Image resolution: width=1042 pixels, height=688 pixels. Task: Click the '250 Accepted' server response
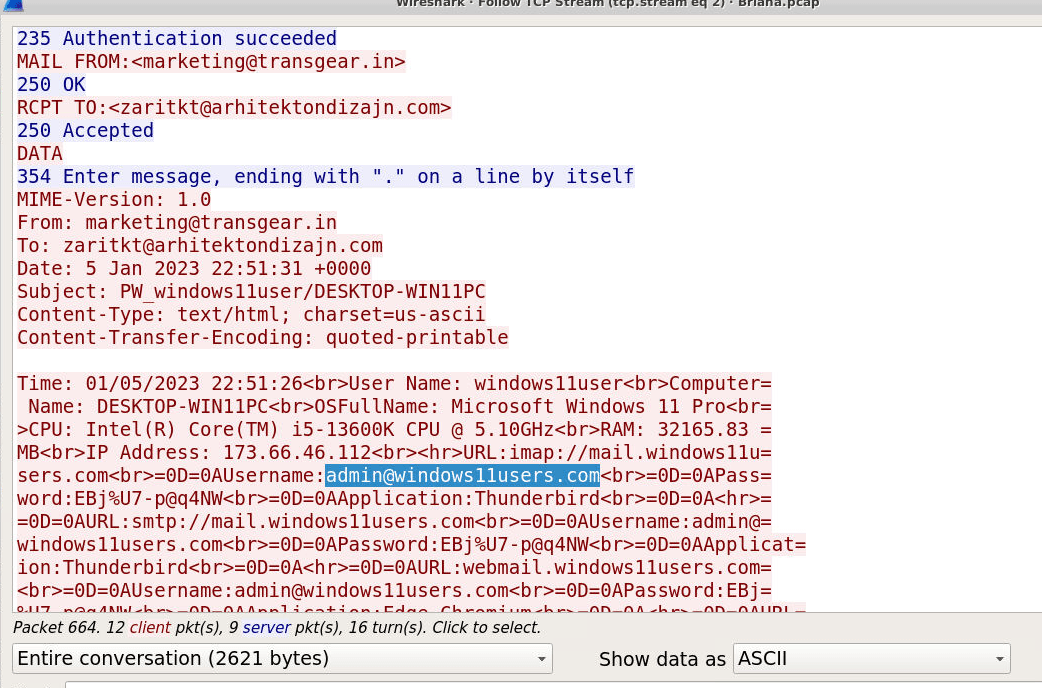(x=85, y=130)
